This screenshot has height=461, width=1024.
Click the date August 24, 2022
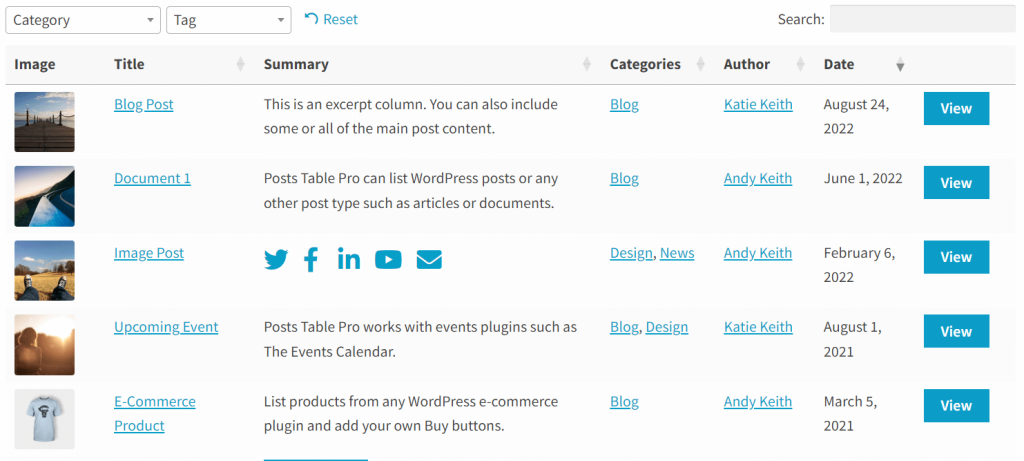coord(856,116)
